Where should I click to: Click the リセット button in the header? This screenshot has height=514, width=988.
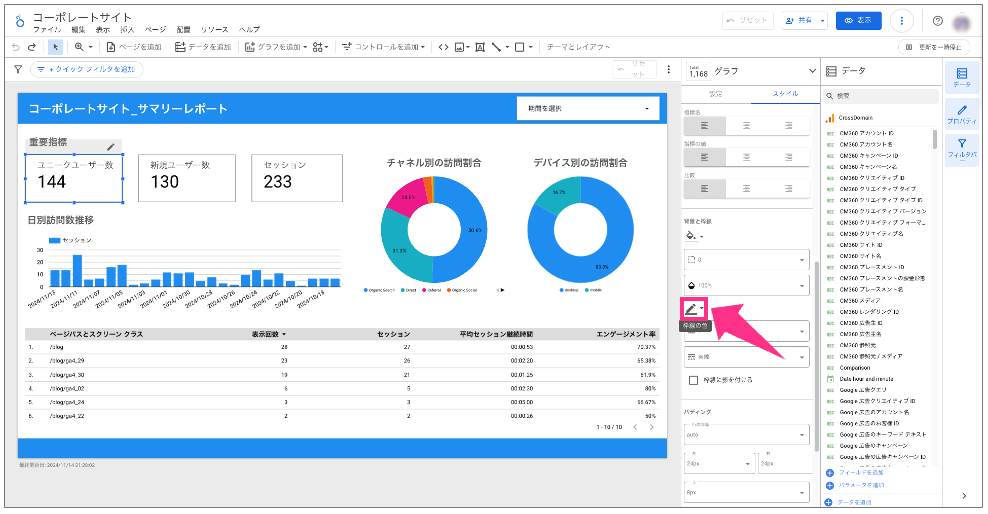748,21
